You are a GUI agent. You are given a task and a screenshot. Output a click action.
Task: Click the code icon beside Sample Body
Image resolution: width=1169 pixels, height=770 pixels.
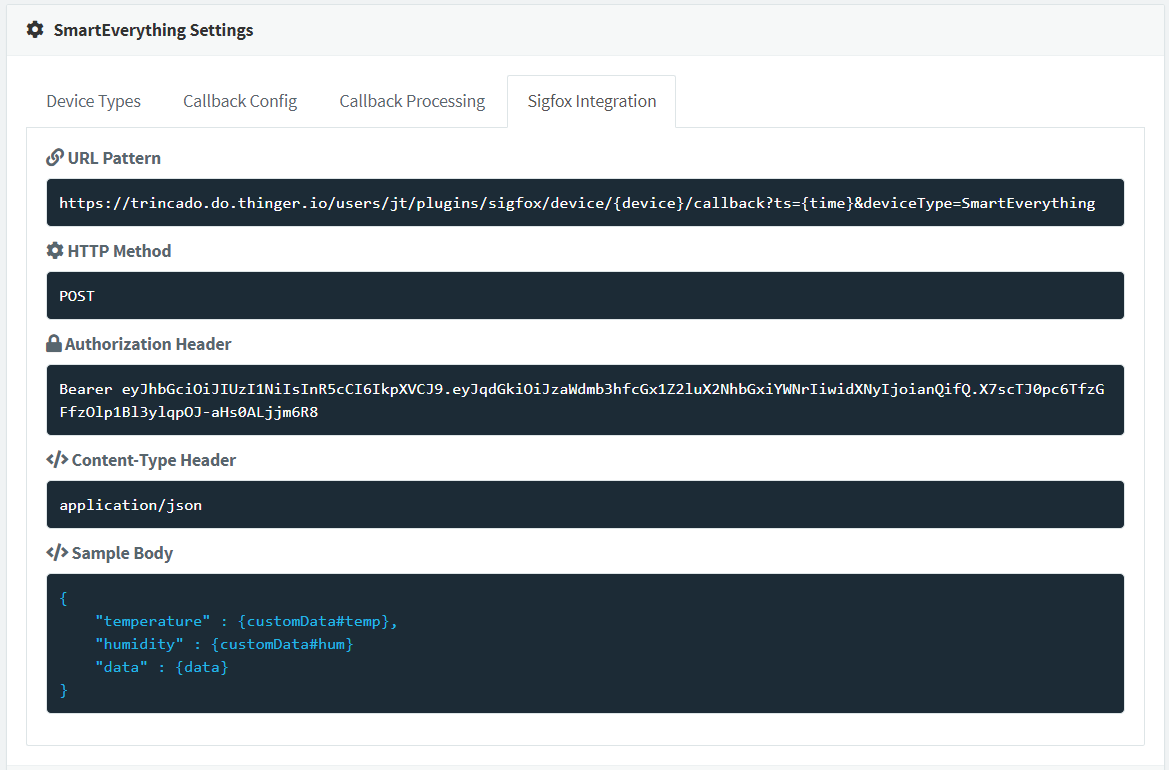click(57, 553)
